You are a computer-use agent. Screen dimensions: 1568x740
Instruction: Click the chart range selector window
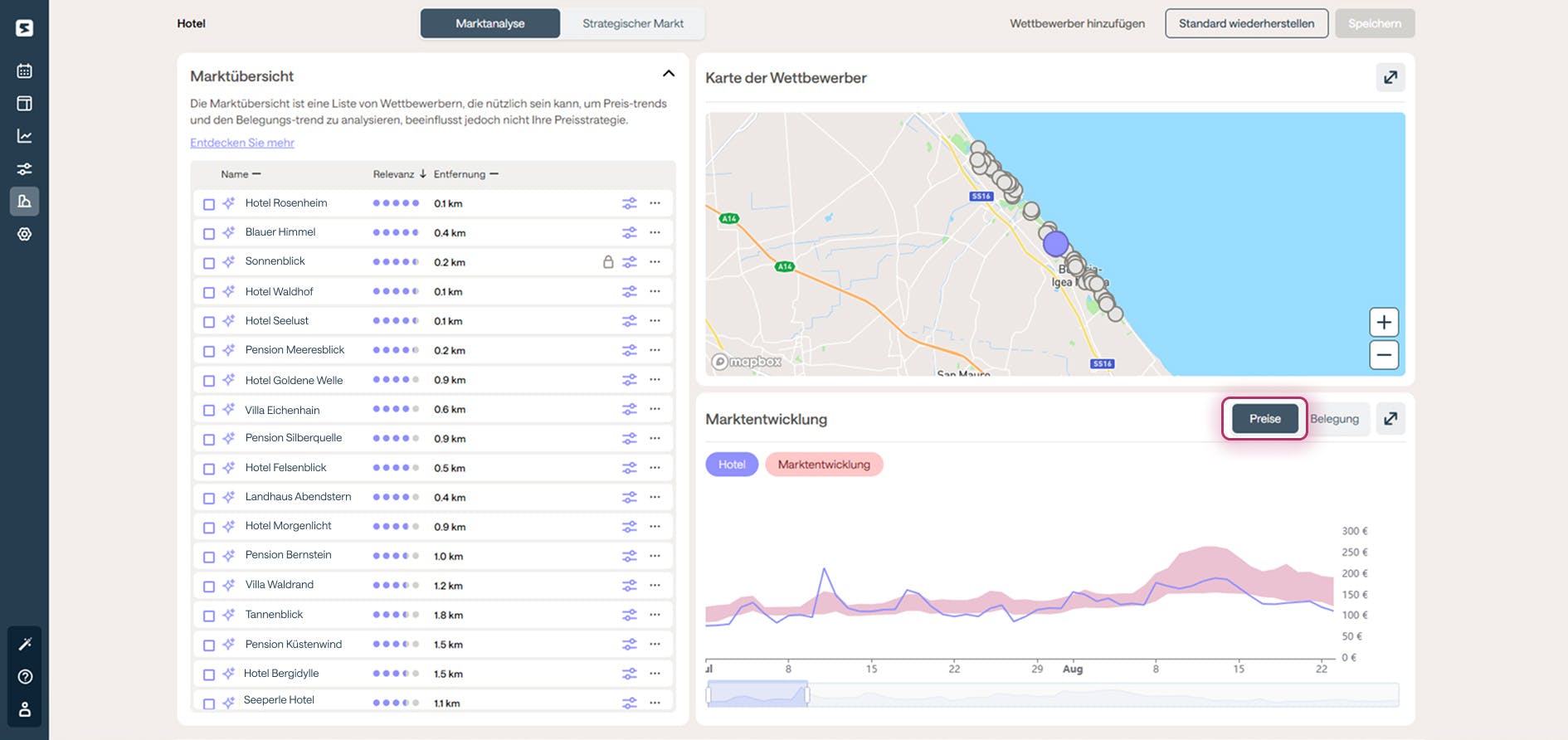point(757,694)
